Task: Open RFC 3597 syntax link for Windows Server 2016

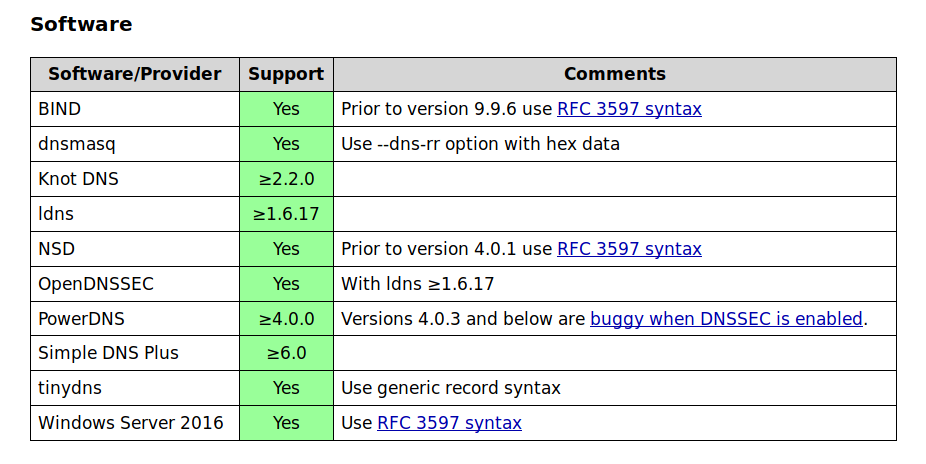Action: pos(449,423)
